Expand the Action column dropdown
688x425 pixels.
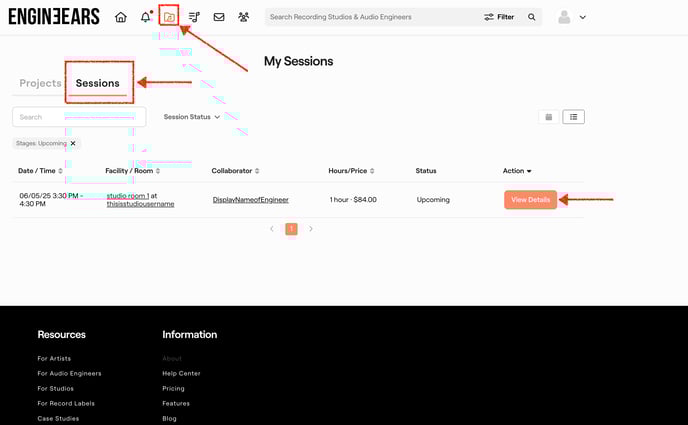pyautogui.click(x=517, y=171)
